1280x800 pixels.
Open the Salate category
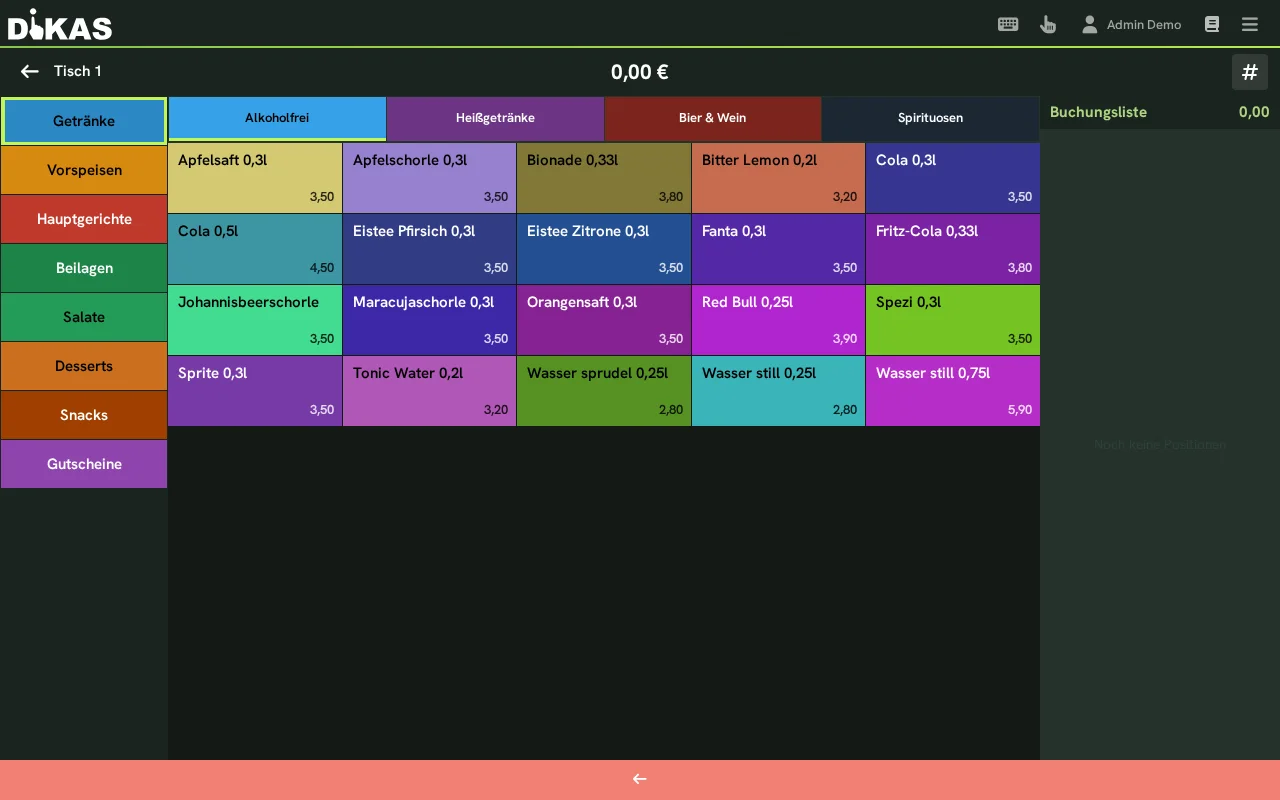pyautogui.click(x=84, y=317)
